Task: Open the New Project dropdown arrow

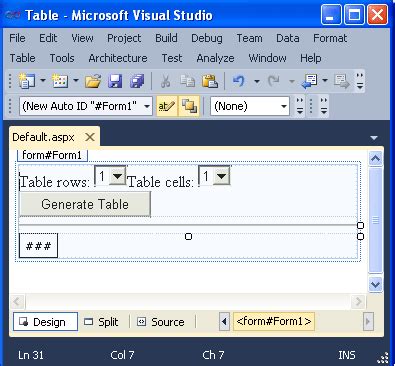Action: [43, 81]
